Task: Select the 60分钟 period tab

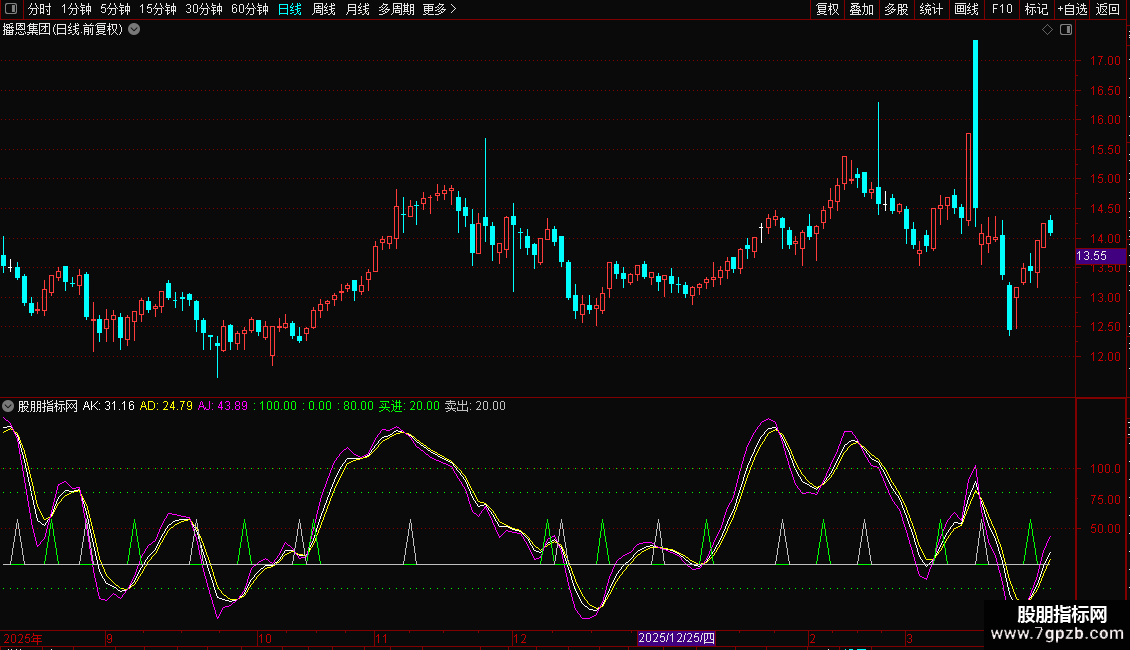Action: (x=249, y=9)
